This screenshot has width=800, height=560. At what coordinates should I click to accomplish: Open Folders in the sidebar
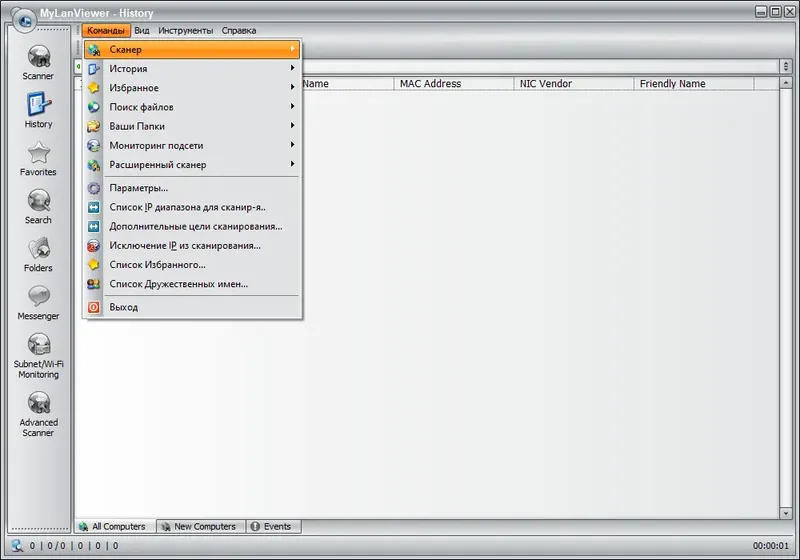pos(39,249)
